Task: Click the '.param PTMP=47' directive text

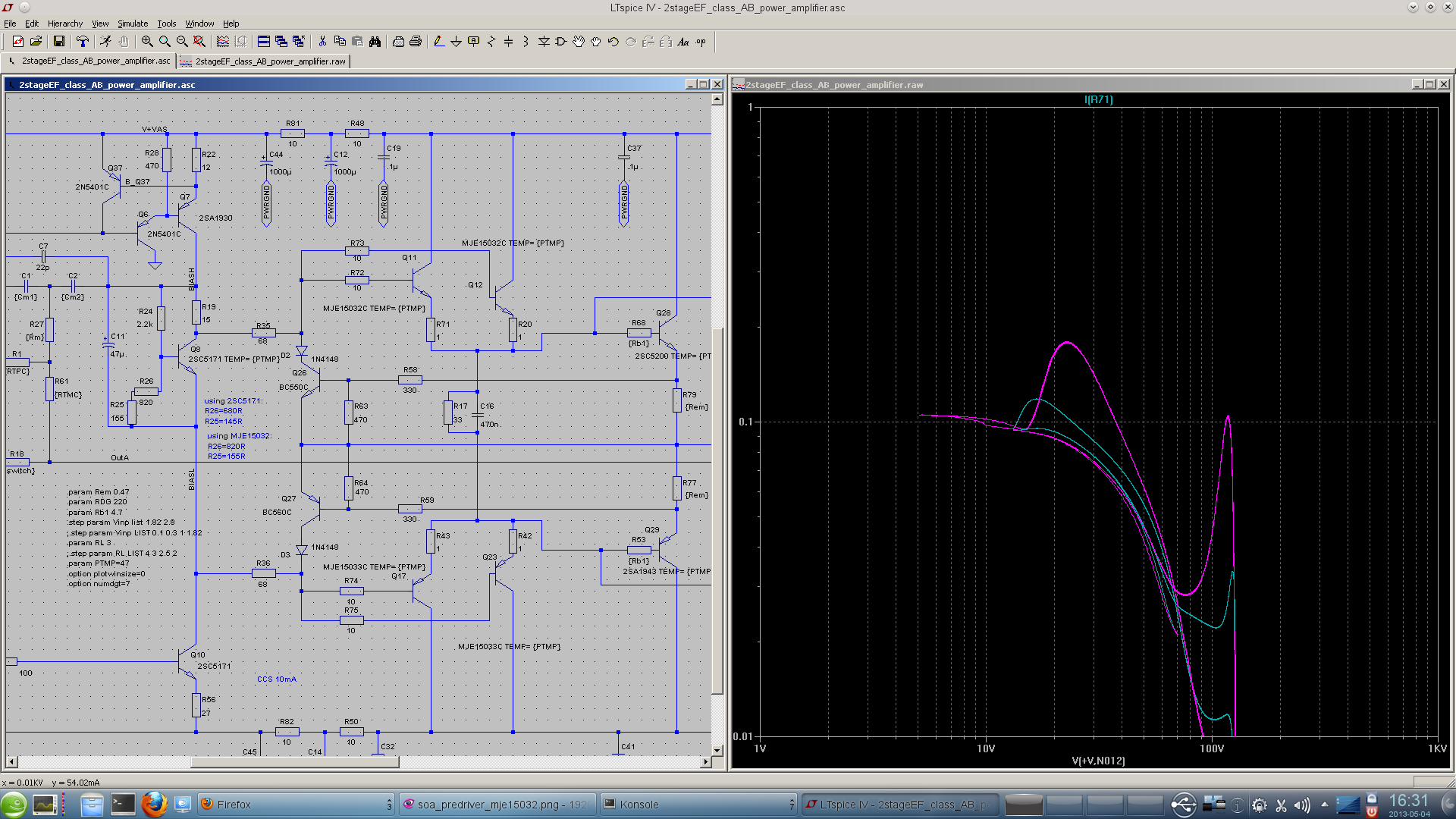Action: click(x=98, y=563)
